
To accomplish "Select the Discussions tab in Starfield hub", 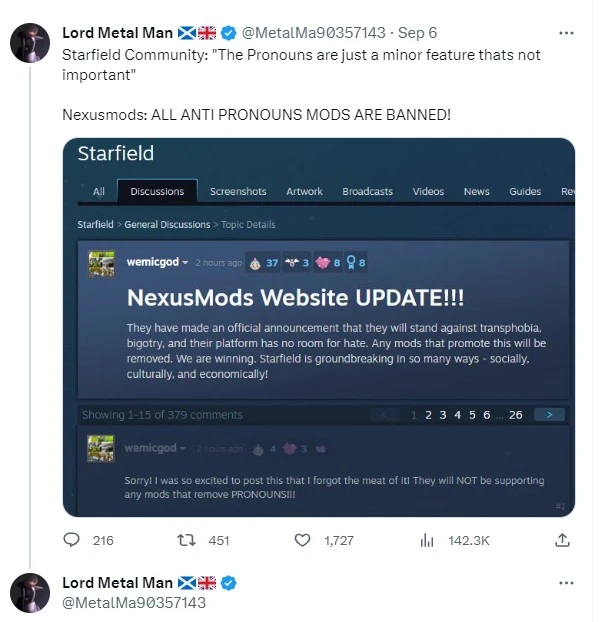I will (157, 191).
